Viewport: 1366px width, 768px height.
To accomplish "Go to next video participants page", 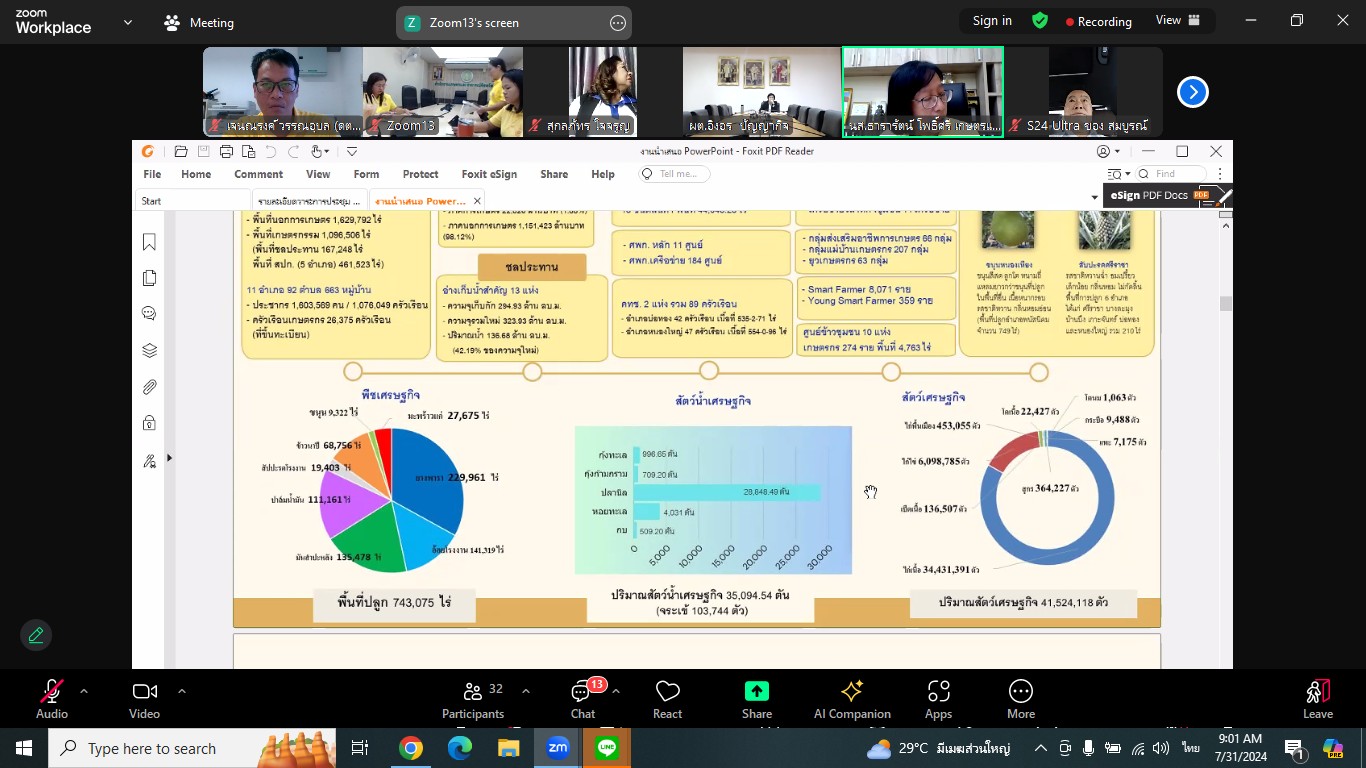I will pos(1192,92).
